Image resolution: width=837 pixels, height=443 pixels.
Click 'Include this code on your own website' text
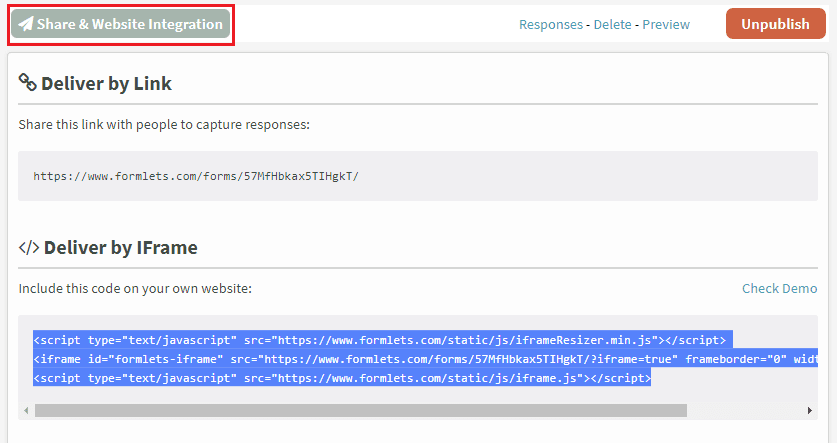[x=135, y=288]
